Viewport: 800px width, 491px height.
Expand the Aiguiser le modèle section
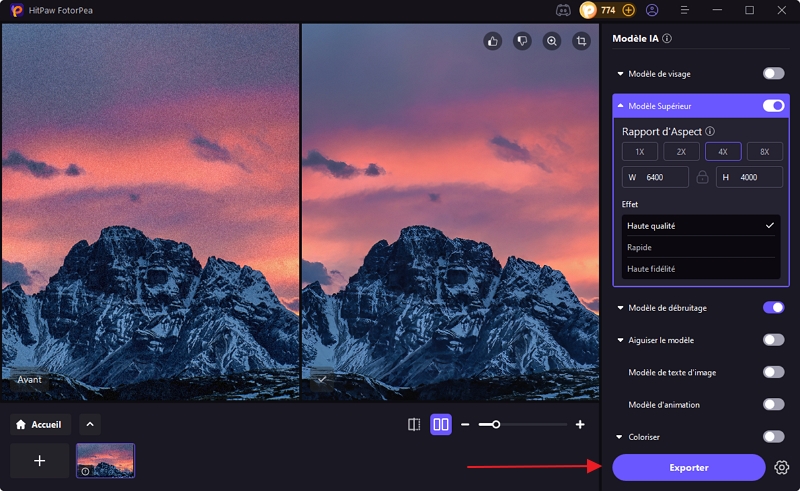click(x=621, y=340)
